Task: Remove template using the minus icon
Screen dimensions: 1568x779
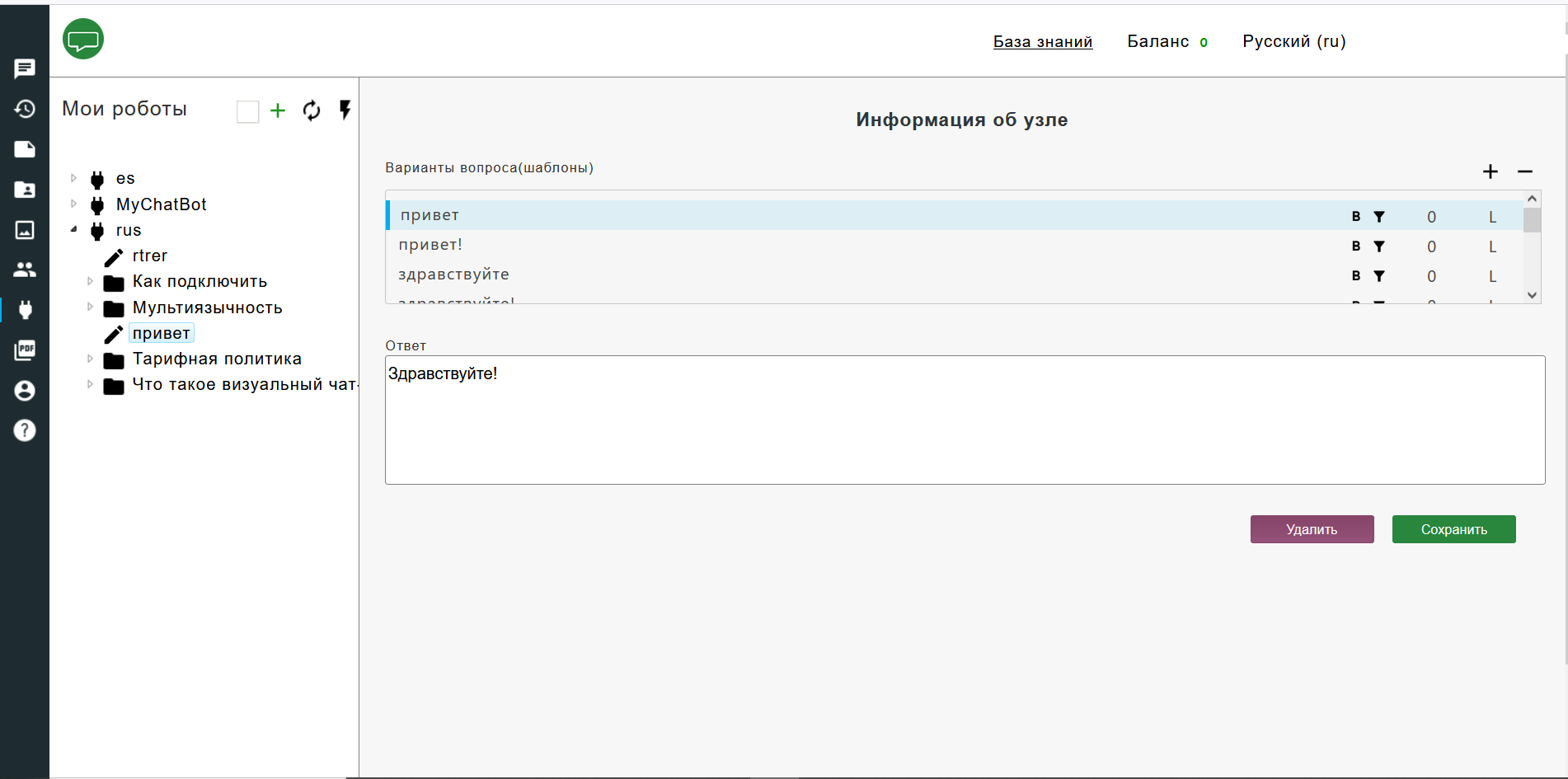Action: (x=1524, y=171)
